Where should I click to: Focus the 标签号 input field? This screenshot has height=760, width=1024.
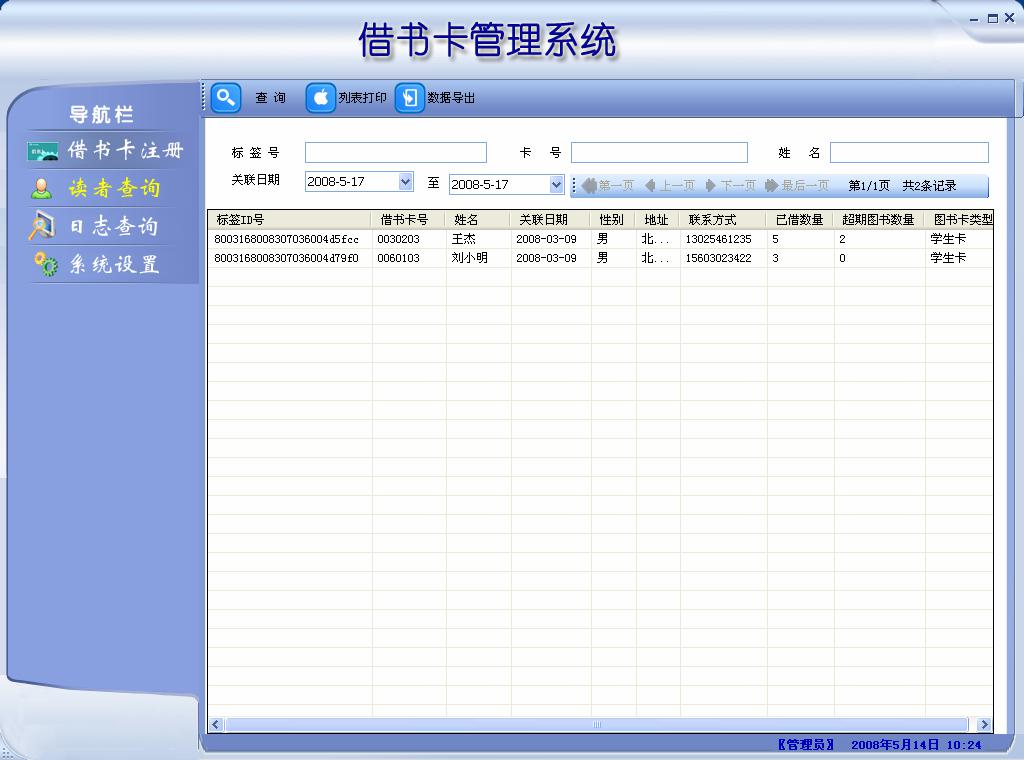[x=396, y=153]
